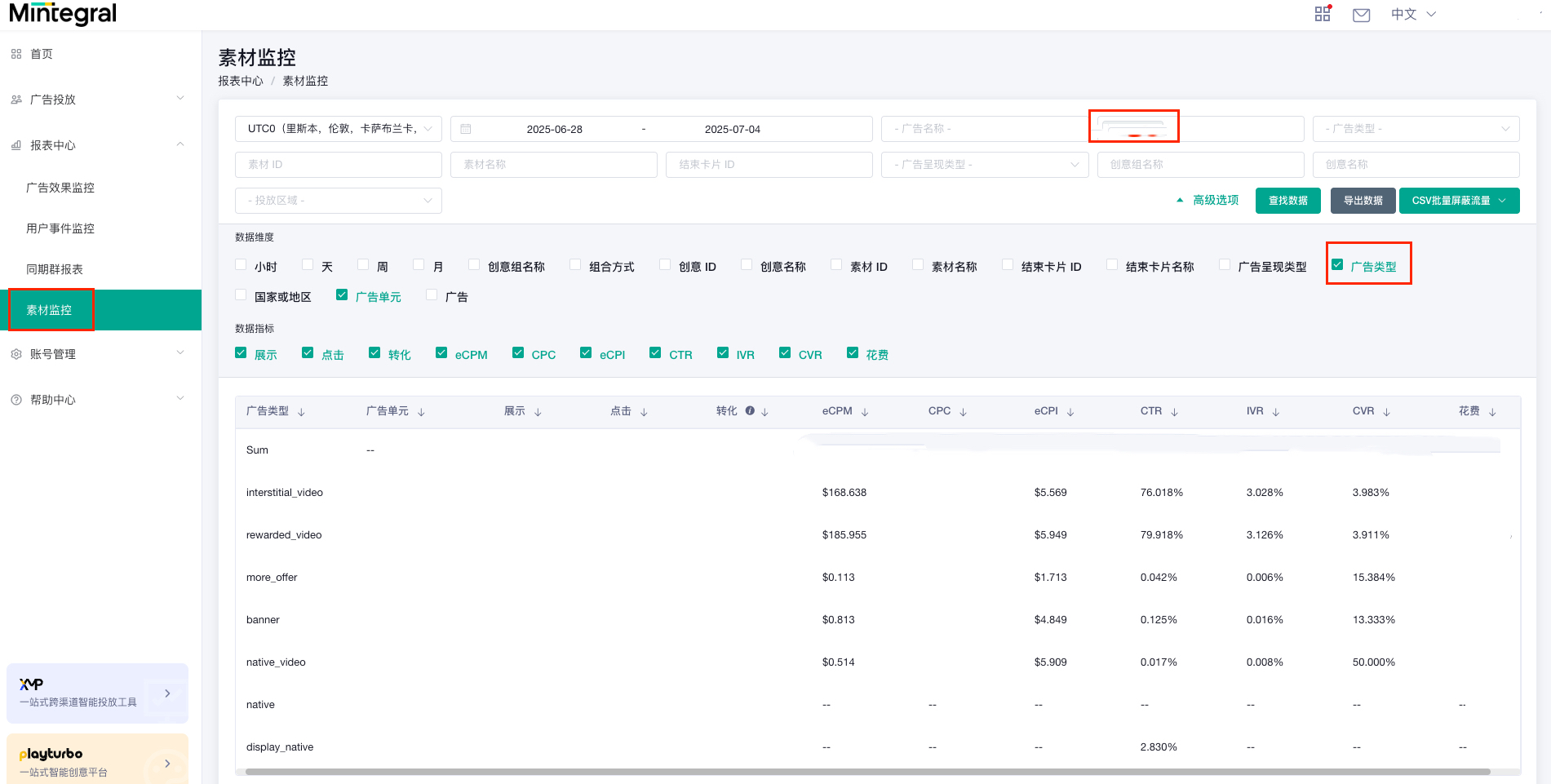This screenshot has height=784, width=1551.
Task: Click the 首页 home icon in the sidebar
Action: pyautogui.click(x=16, y=54)
